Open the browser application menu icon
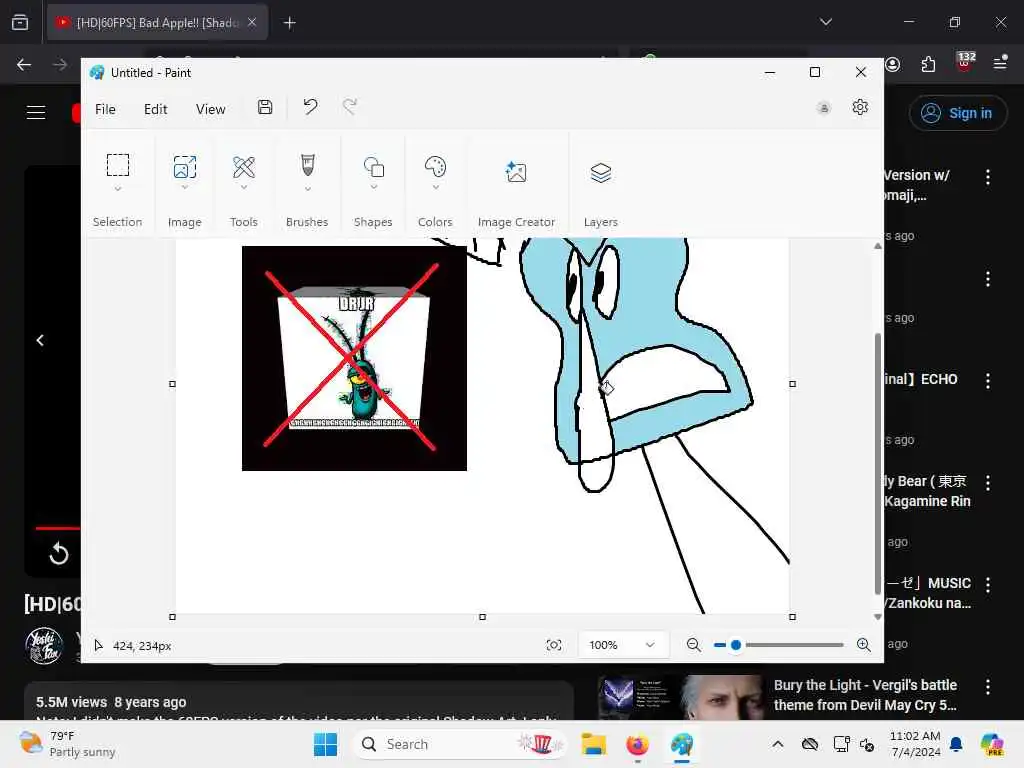This screenshot has width=1024, height=768. tap(1000, 63)
